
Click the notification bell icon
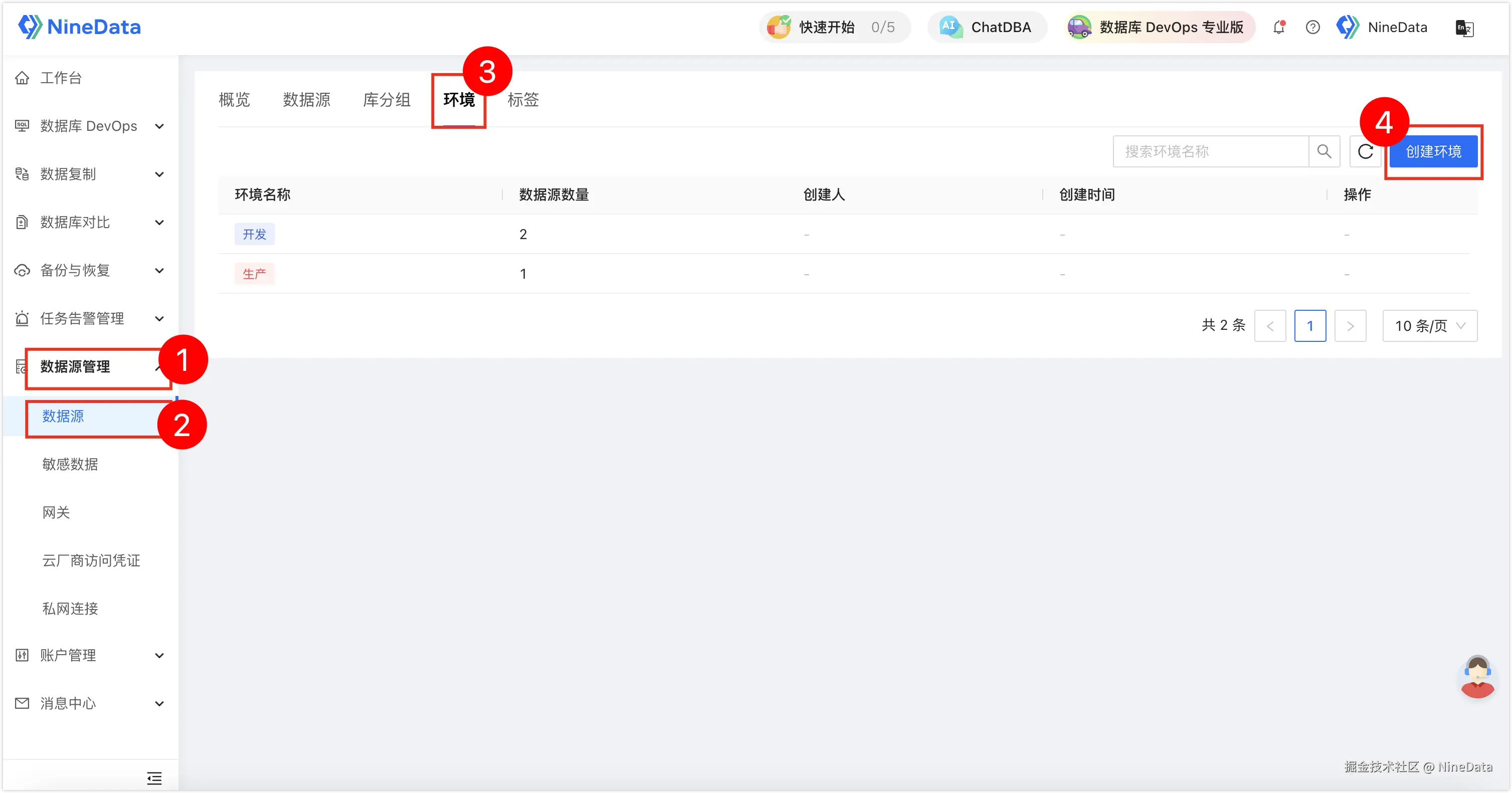click(1279, 28)
